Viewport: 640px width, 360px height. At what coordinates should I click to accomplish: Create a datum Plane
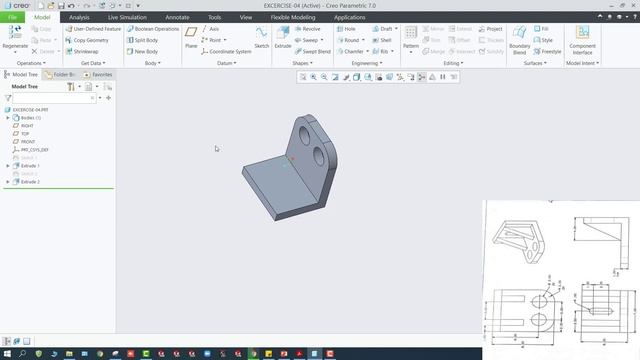click(x=191, y=37)
